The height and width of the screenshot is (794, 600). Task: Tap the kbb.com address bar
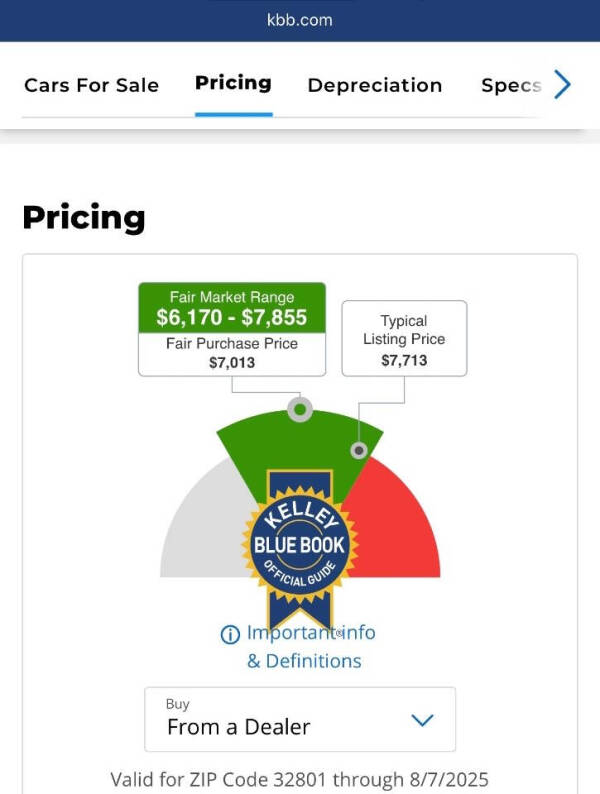tap(300, 20)
